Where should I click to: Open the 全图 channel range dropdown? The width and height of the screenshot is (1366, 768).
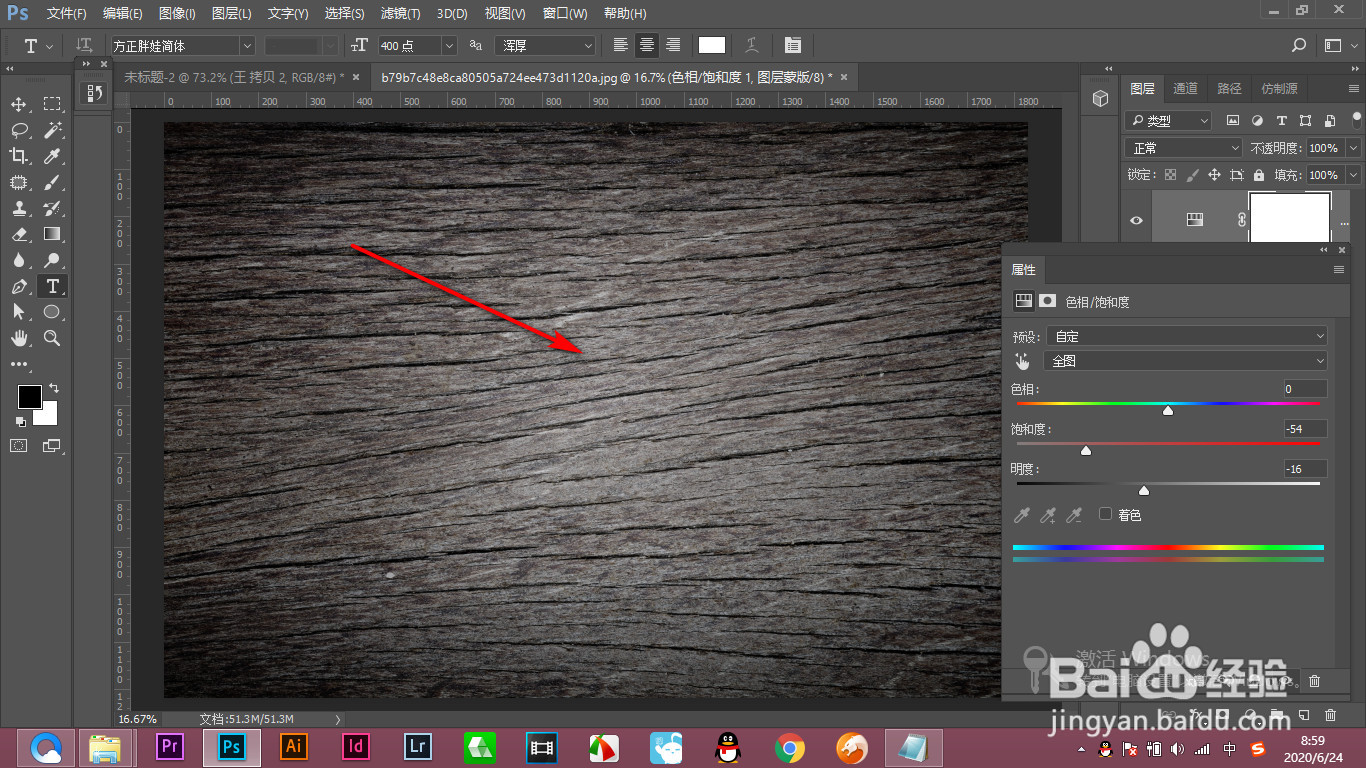tap(1185, 361)
